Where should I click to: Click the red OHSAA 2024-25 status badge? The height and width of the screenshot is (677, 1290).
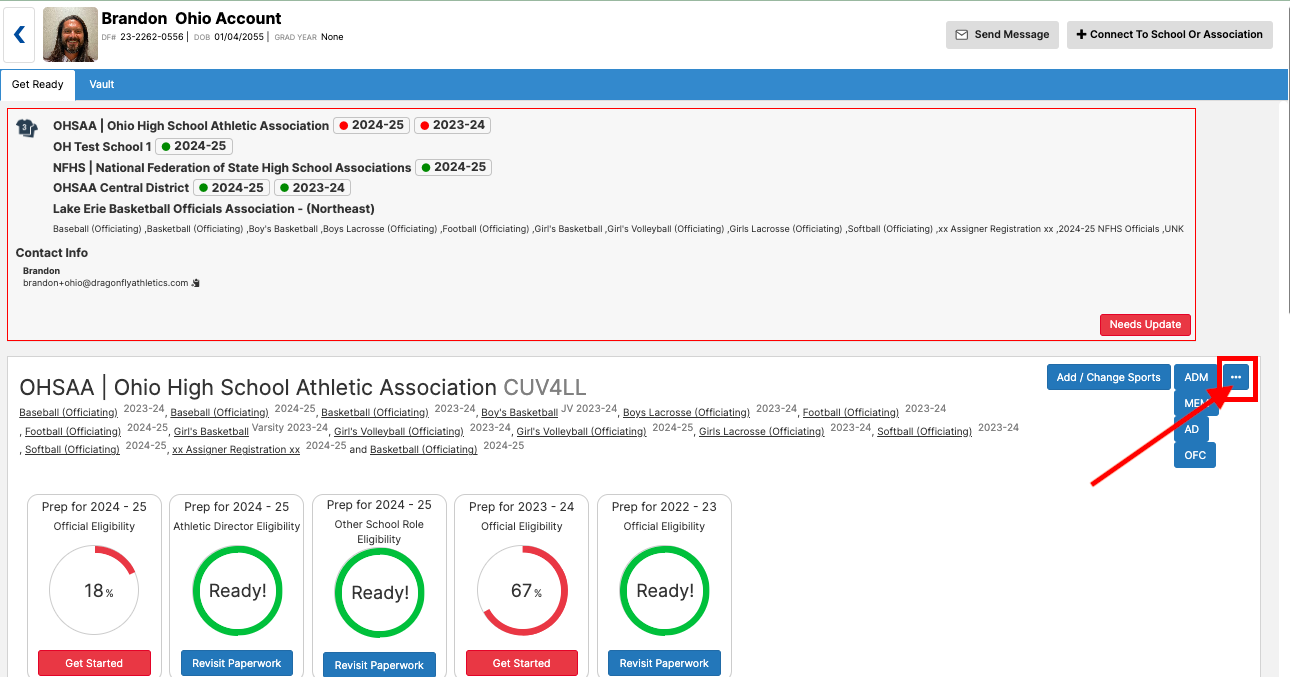371,126
